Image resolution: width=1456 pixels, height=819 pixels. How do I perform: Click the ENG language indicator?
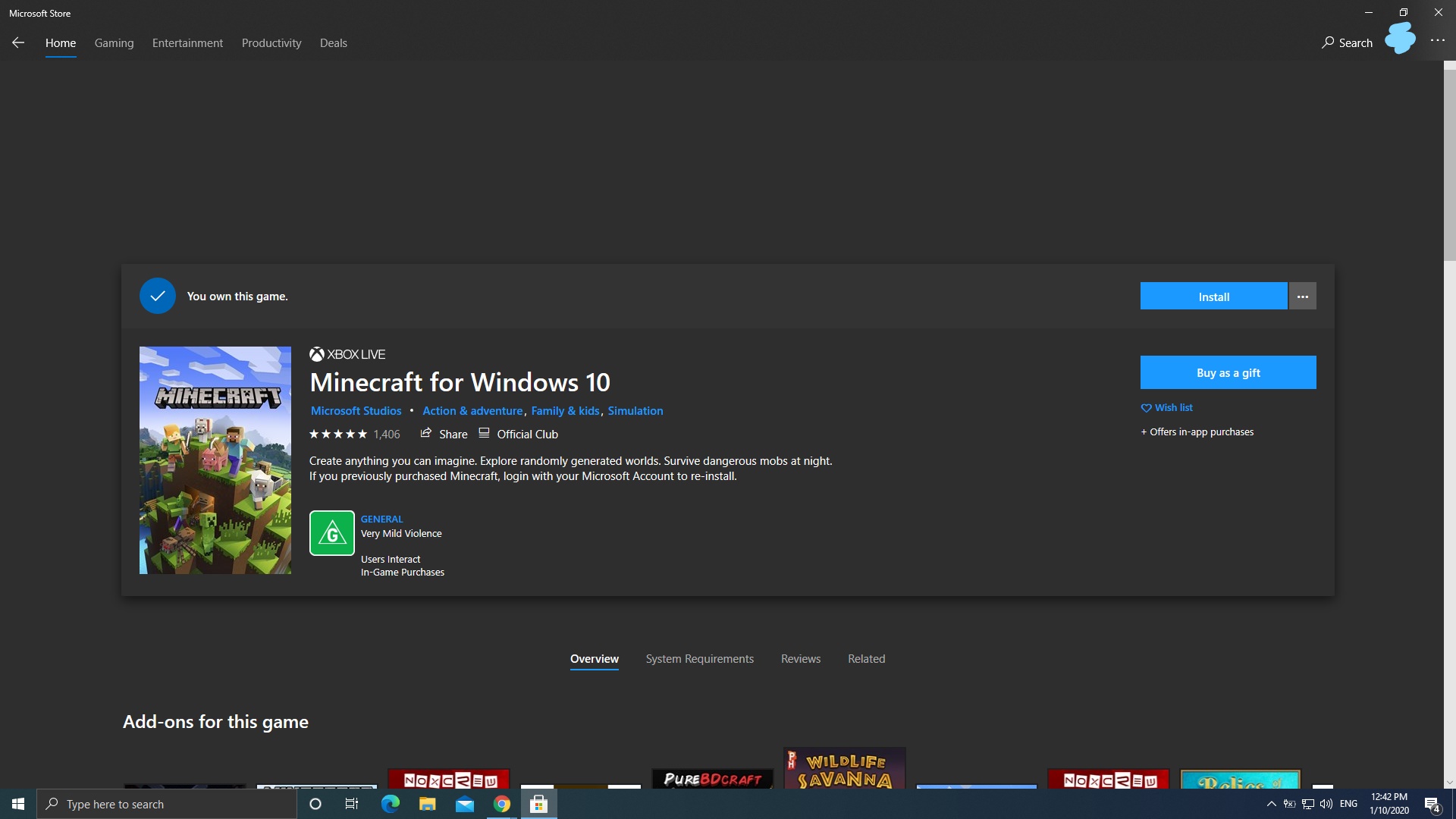tap(1348, 804)
